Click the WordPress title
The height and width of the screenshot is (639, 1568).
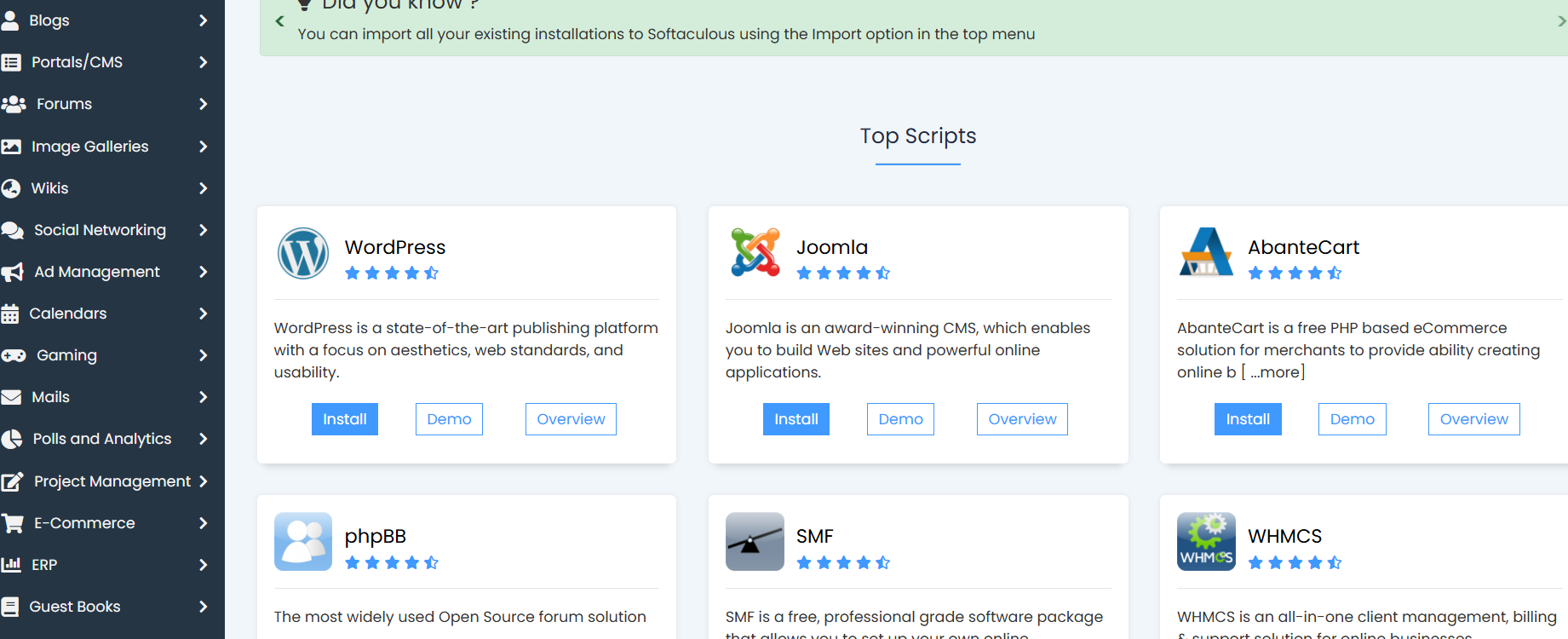point(395,247)
